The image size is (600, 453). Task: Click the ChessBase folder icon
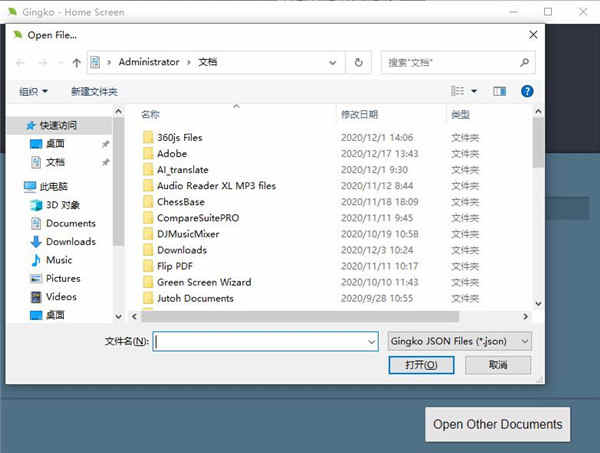tap(148, 202)
